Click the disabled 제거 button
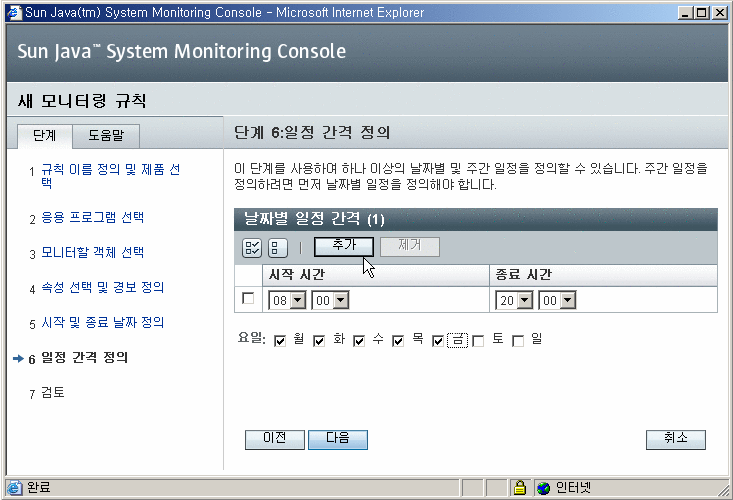The image size is (733, 500). [x=410, y=247]
